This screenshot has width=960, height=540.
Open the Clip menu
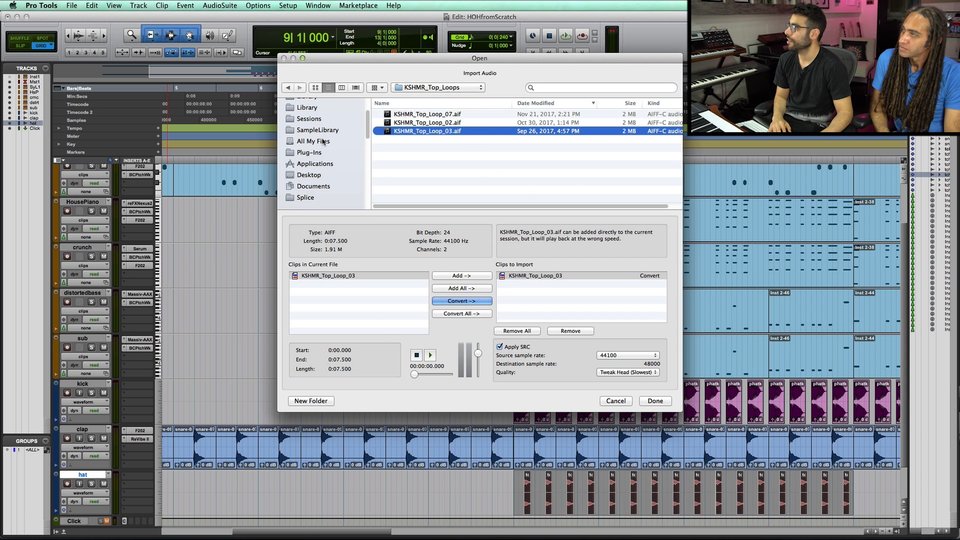tap(162, 6)
